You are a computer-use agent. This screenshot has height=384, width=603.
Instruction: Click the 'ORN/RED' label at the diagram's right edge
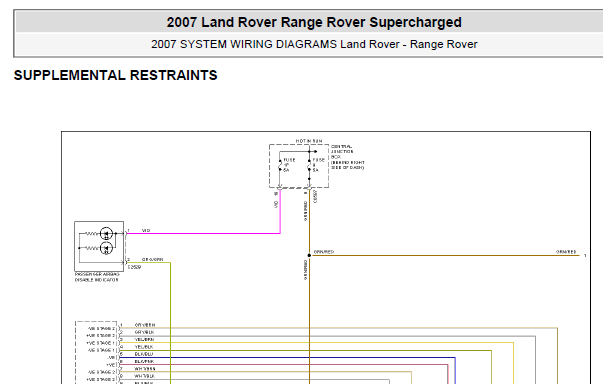pos(566,252)
